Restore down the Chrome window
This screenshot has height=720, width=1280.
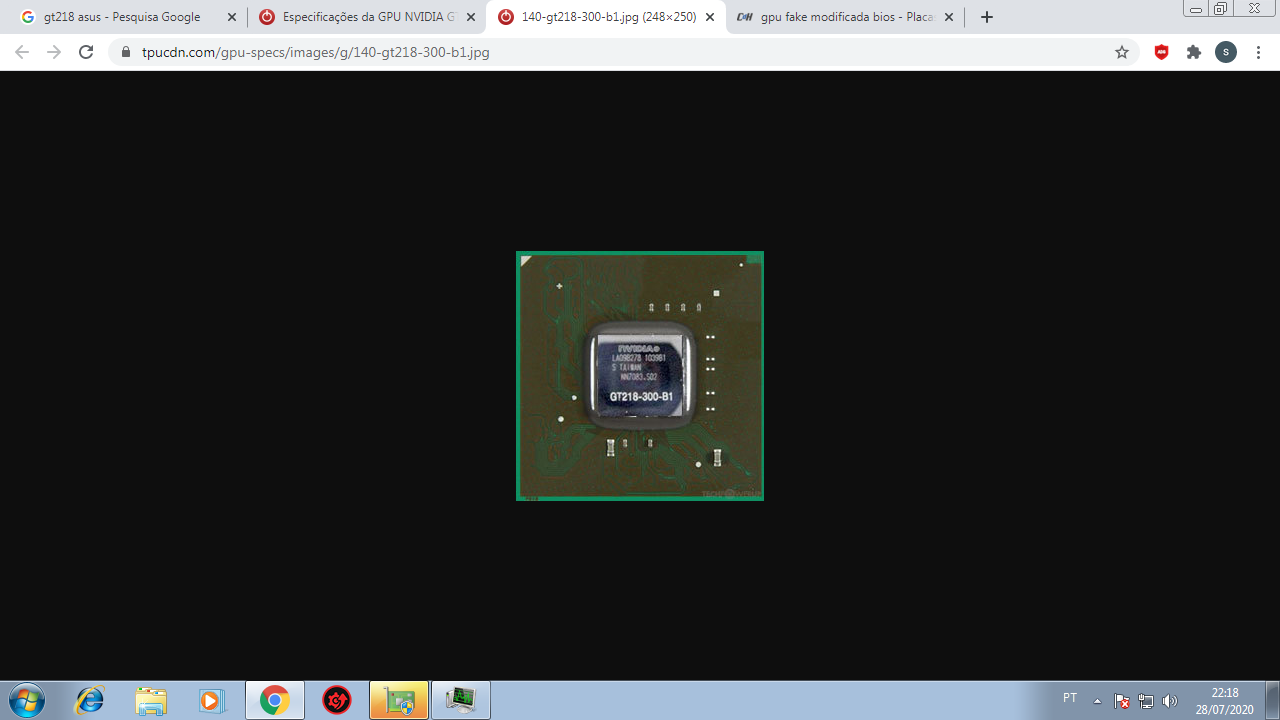tap(1221, 8)
